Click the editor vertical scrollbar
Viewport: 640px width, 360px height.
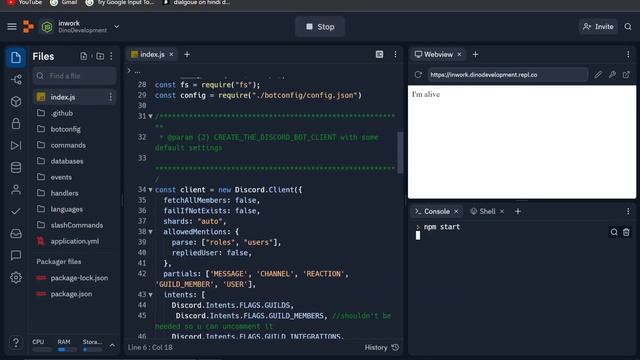click(400, 152)
